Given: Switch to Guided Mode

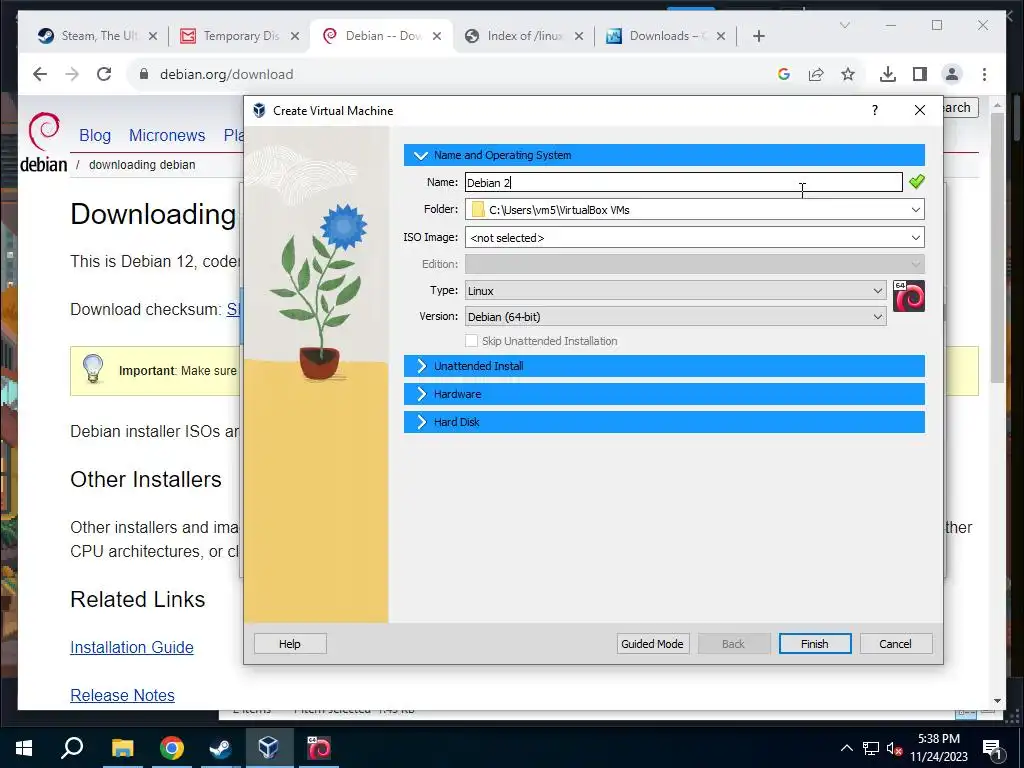Looking at the screenshot, I should (x=652, y=644).
